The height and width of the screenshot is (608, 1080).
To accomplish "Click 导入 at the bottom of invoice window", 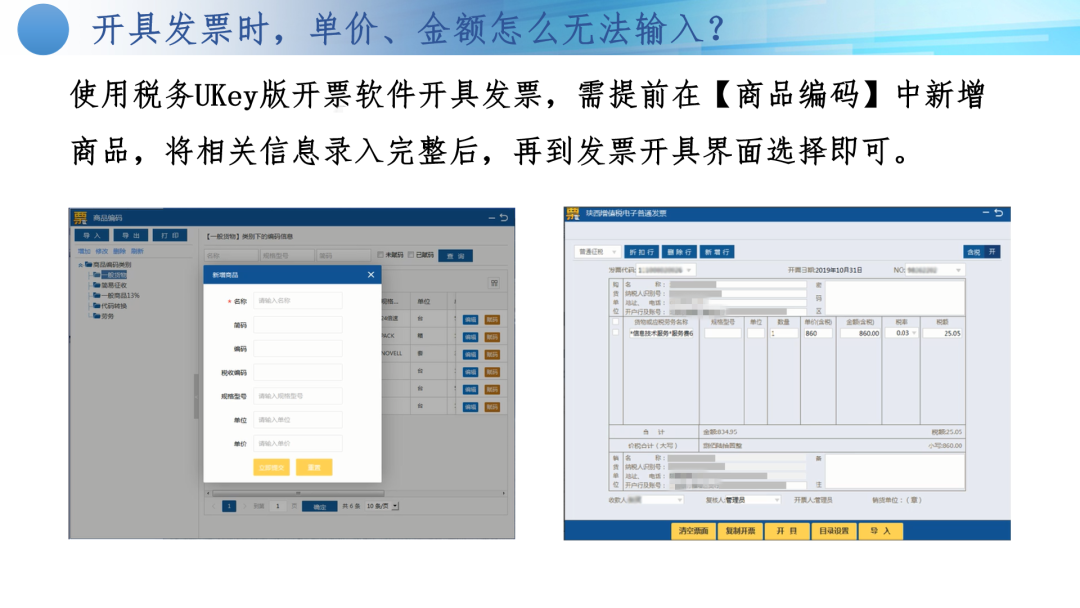I will pos(880,531).
